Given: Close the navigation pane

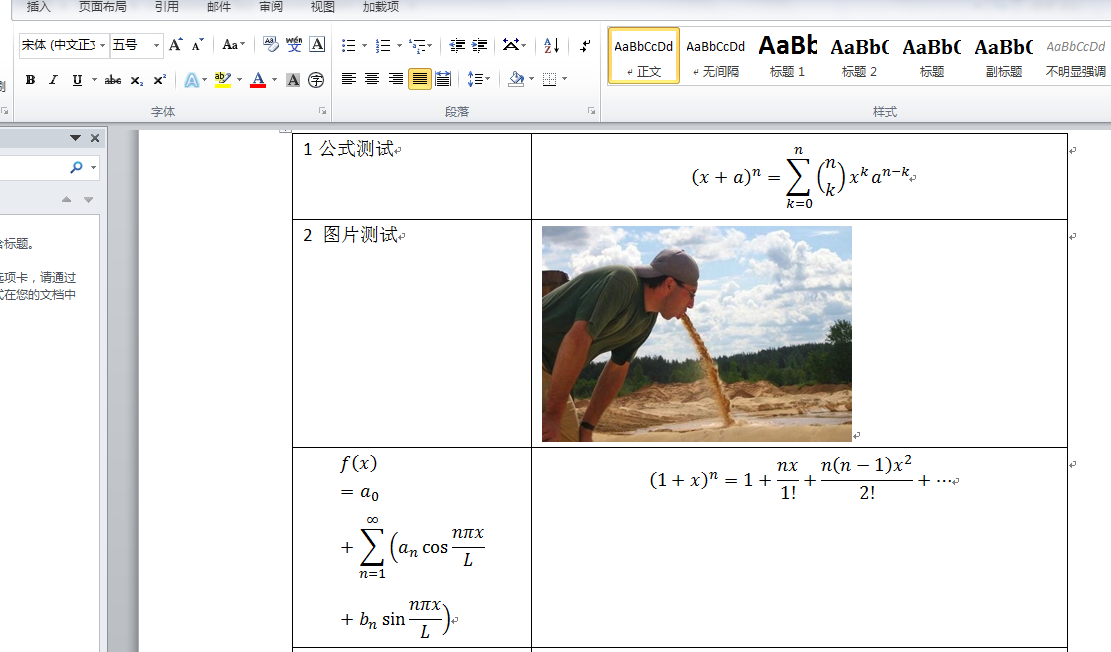Looking at the screenshot, I should (x=95, y=138).
